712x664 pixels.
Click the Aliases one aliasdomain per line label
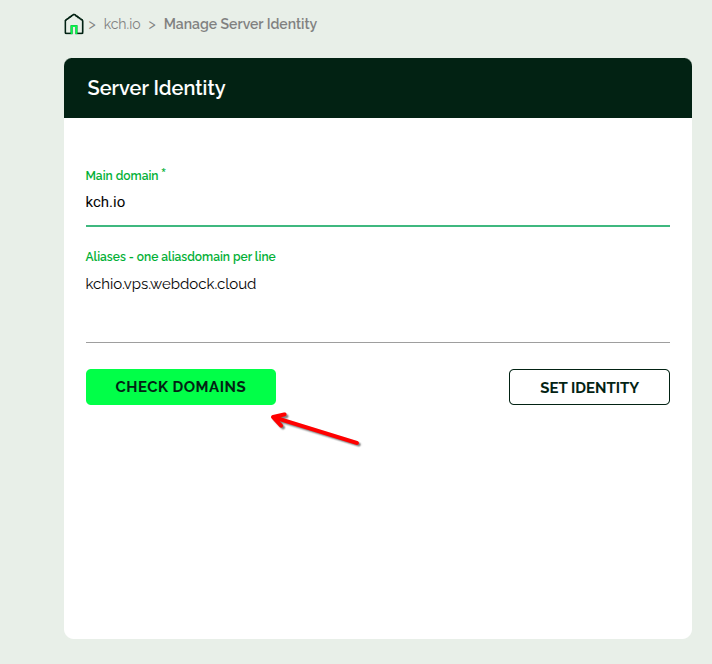[181, 257]
